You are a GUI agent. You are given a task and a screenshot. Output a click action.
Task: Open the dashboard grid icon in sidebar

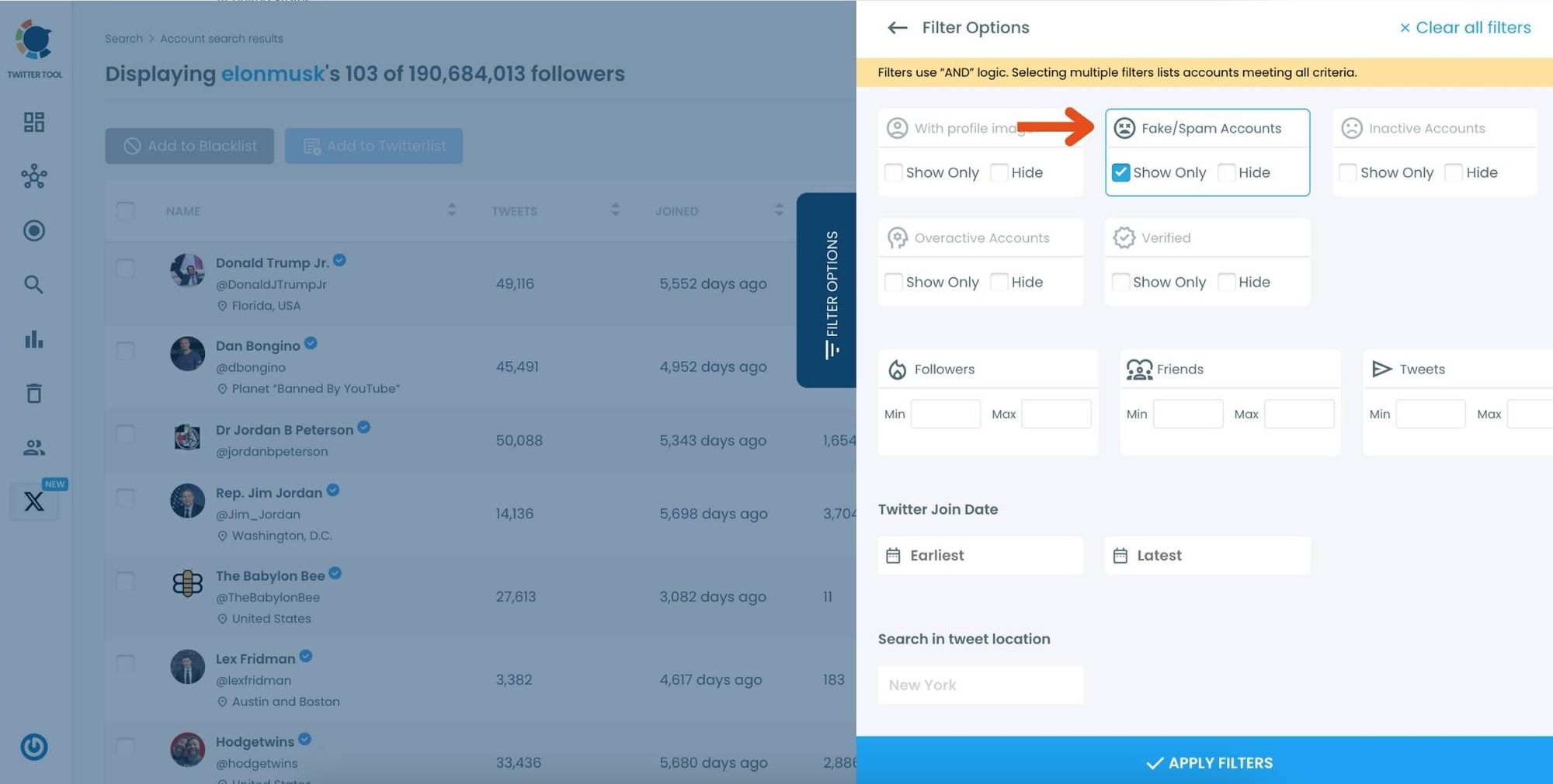click(34, 122)
